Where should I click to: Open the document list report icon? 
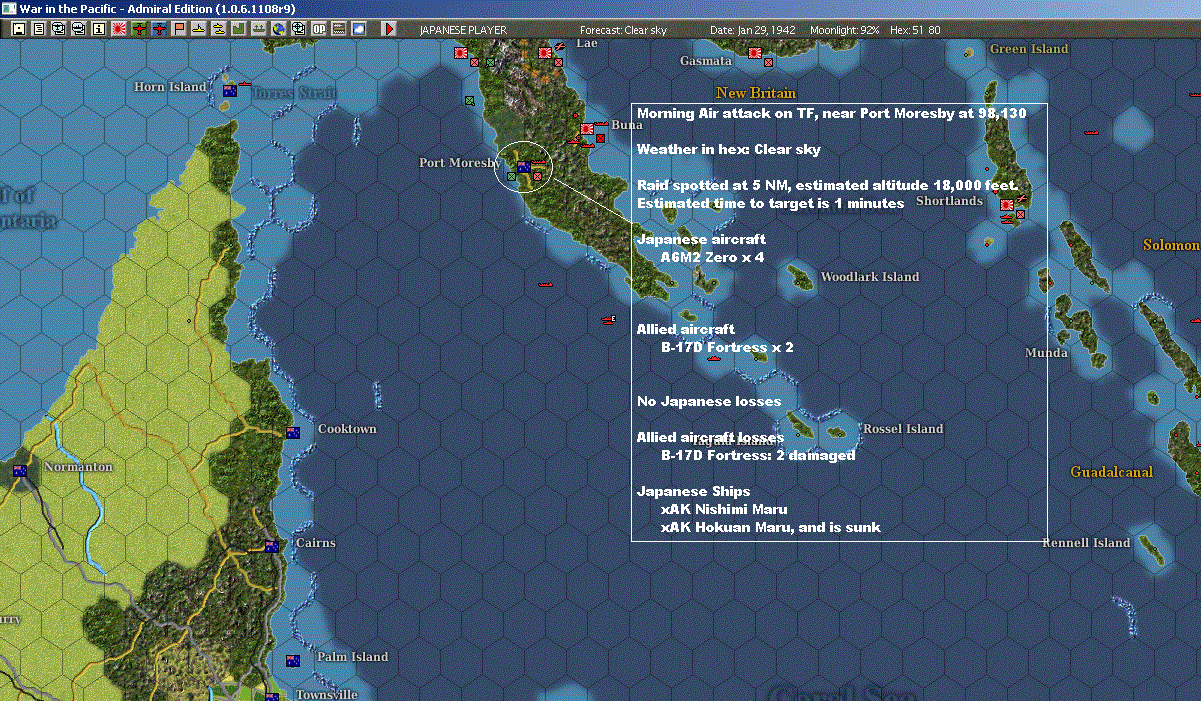coord(39,29)
